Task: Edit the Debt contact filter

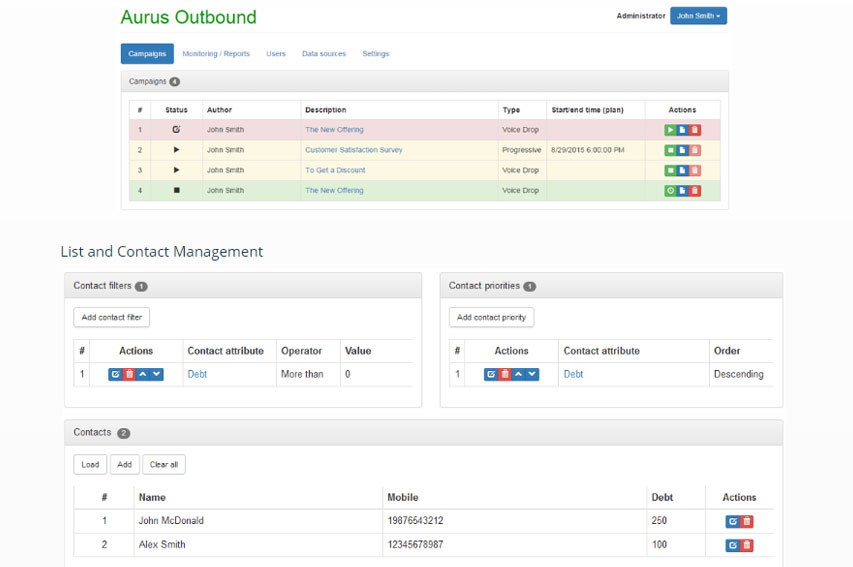Action: click(115, 374)
